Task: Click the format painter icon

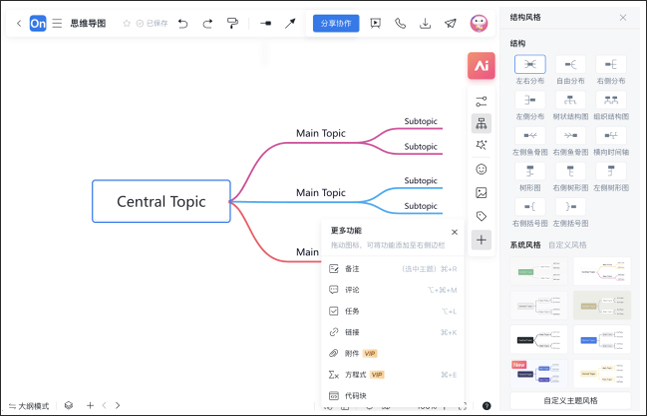Action: pos(232,23)
